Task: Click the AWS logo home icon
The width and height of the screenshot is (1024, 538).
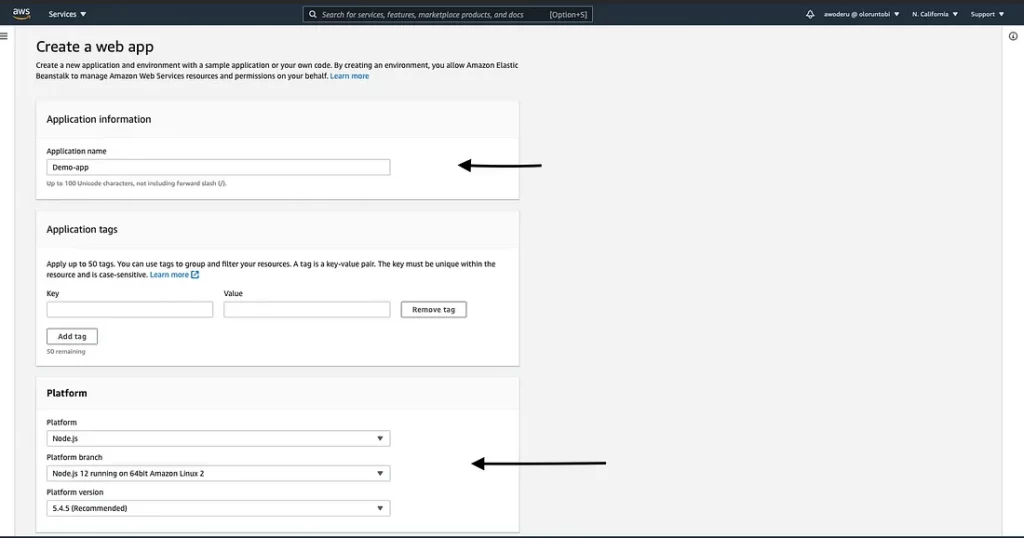Action: point(21,14)
